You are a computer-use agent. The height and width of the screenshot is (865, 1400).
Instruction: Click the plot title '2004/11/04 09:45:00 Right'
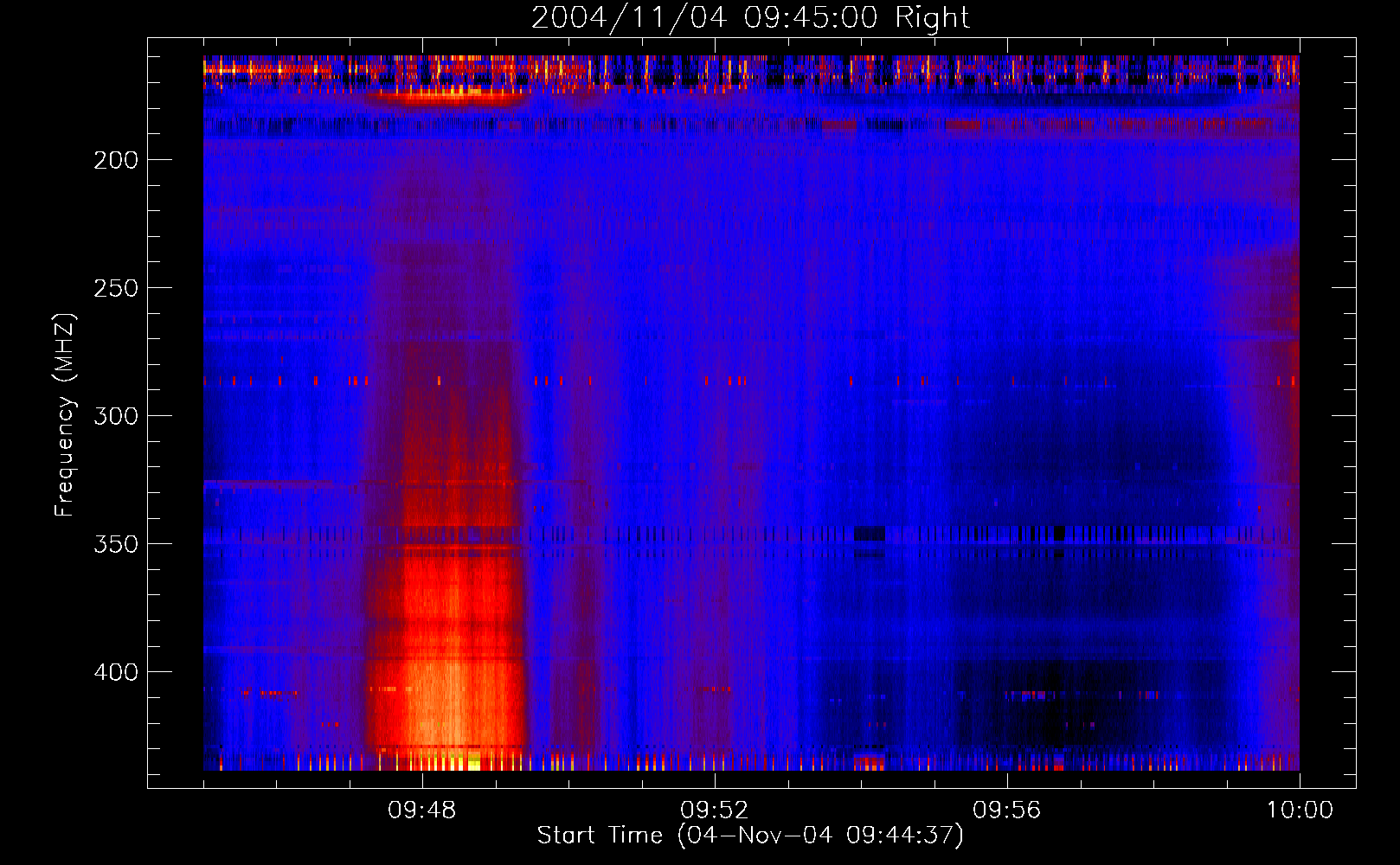(x=750, y=17)
